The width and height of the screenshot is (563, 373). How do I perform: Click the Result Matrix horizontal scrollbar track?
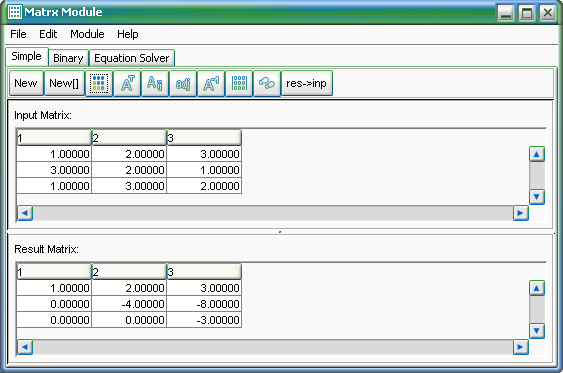coord(273,347)
